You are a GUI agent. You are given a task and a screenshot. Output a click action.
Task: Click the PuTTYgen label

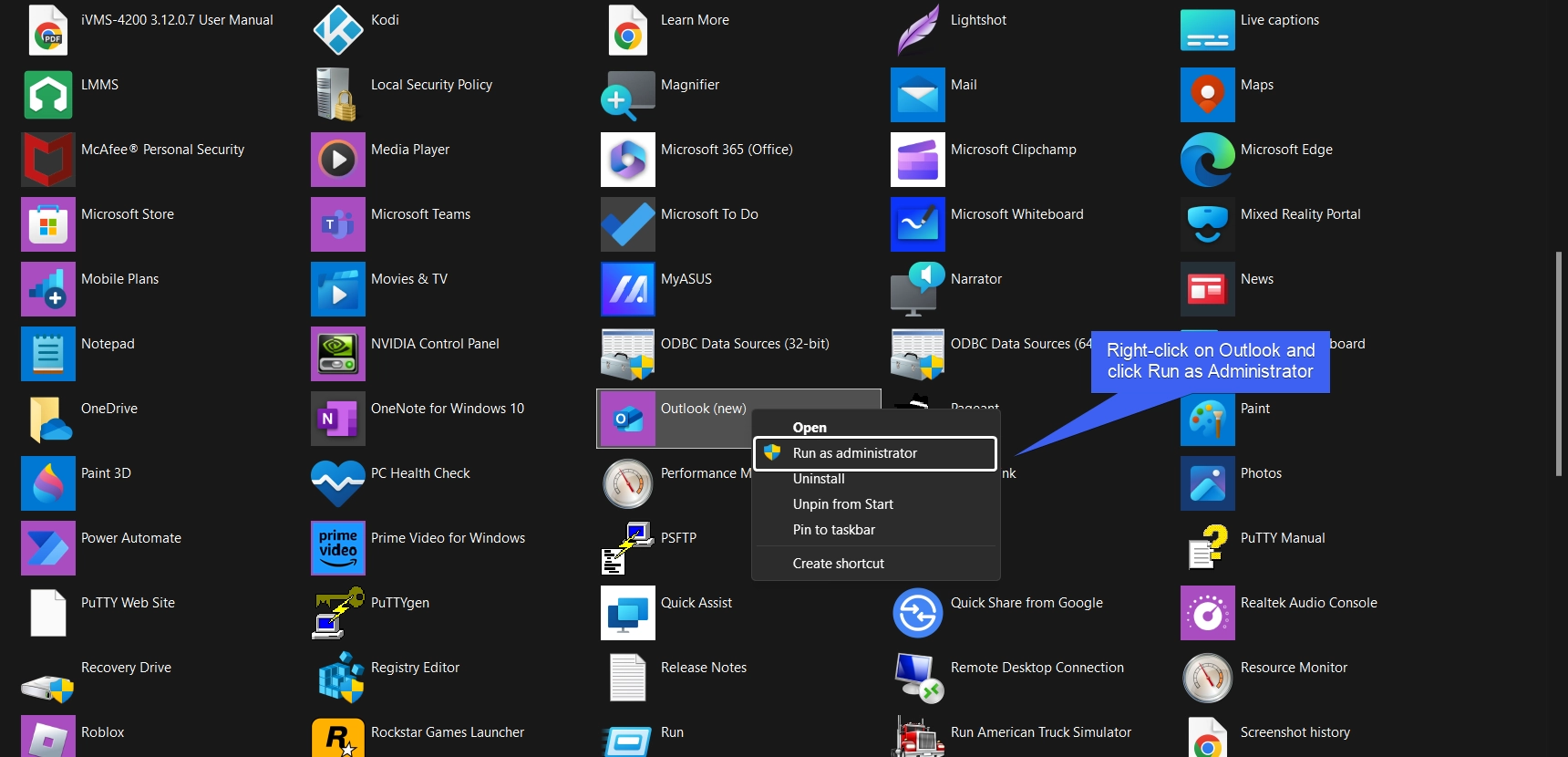coord(400,603)
